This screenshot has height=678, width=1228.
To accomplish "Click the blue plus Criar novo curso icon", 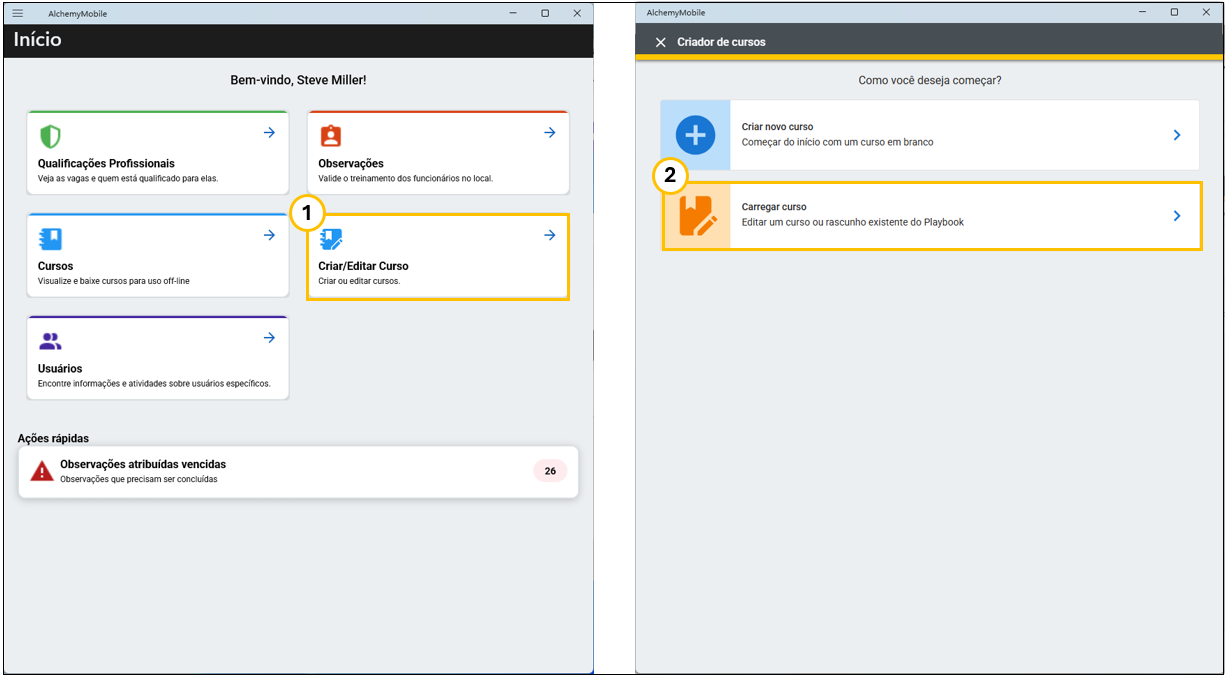I will pos(695,134).
